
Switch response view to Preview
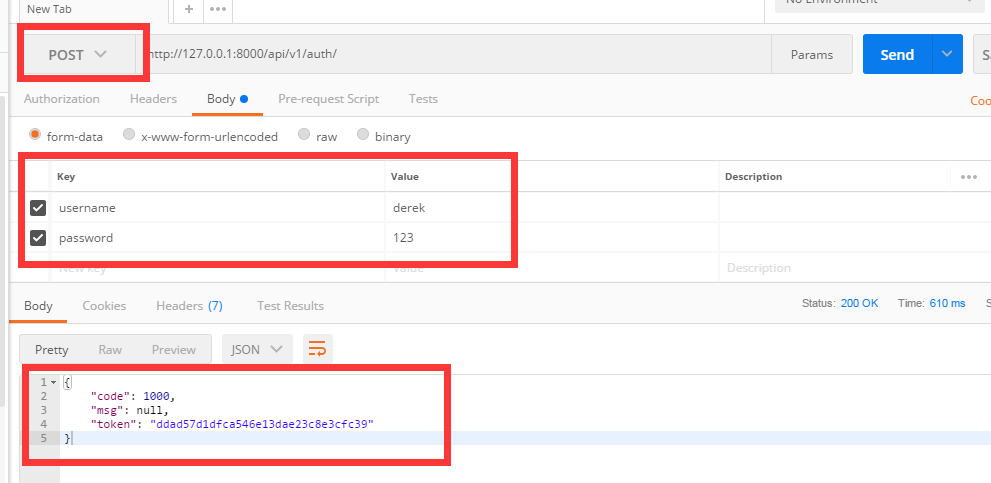[x=173, y=349]
